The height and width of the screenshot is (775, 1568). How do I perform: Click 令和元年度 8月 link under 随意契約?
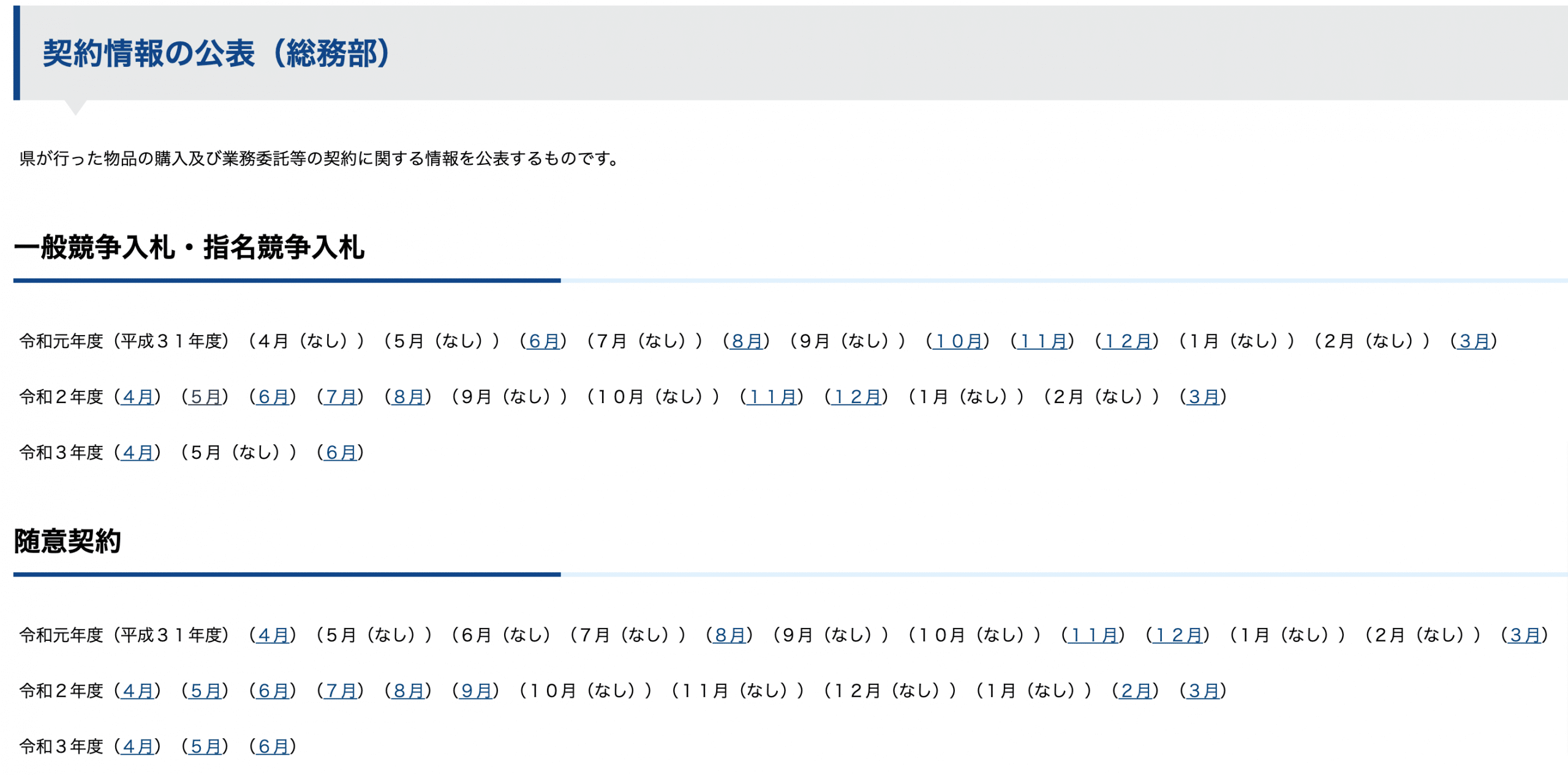(x=730, y=635)
